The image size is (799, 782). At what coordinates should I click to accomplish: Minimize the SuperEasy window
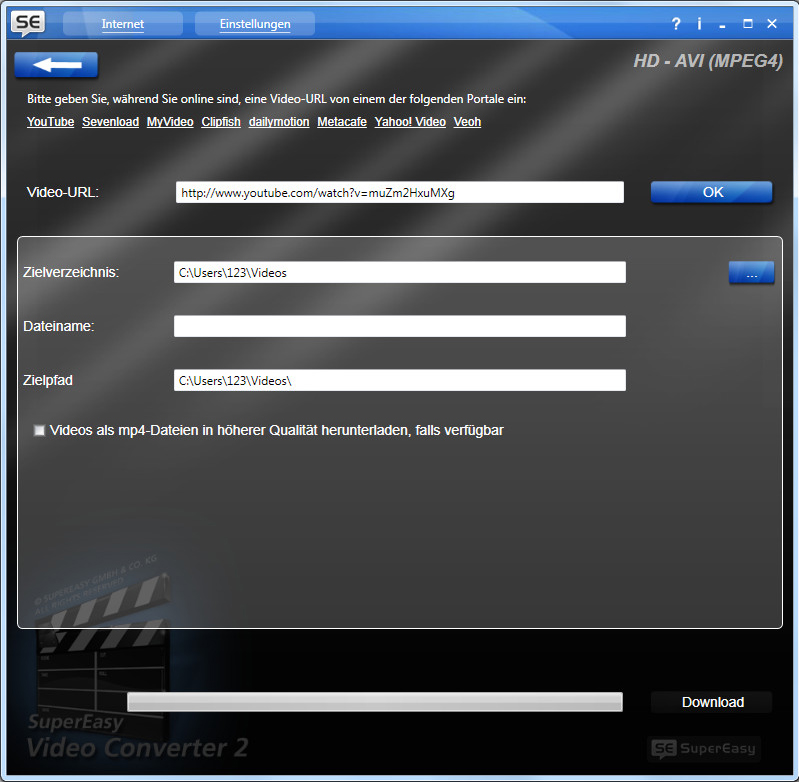point(722,24)
